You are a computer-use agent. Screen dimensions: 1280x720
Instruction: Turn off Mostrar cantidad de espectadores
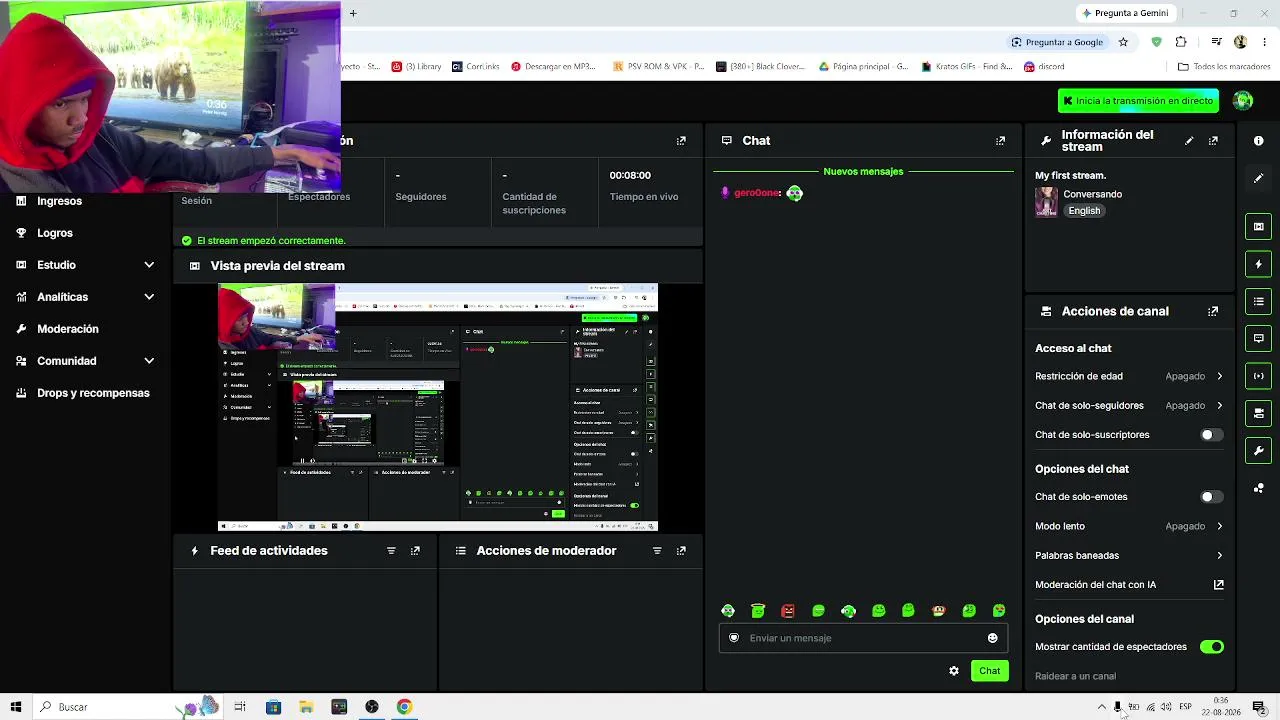(1211, 647)
